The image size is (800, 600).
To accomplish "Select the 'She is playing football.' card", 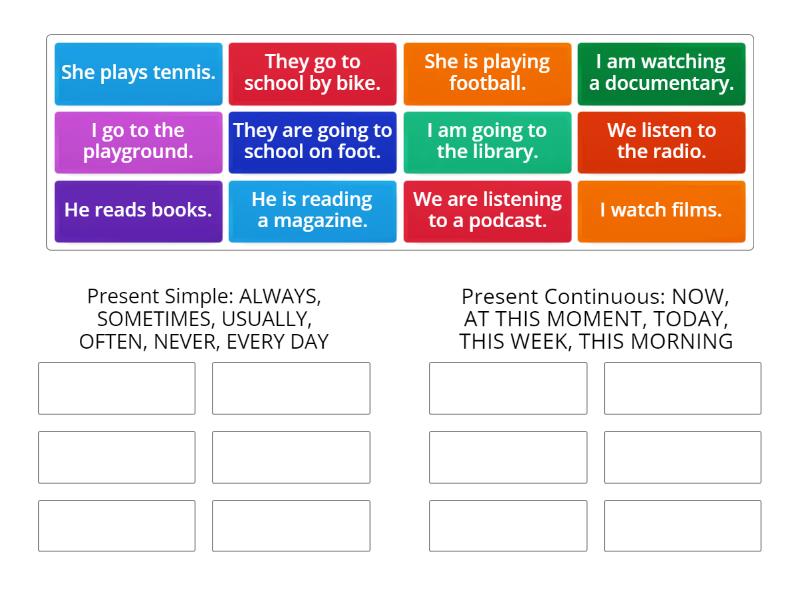I will coord(487,73).
